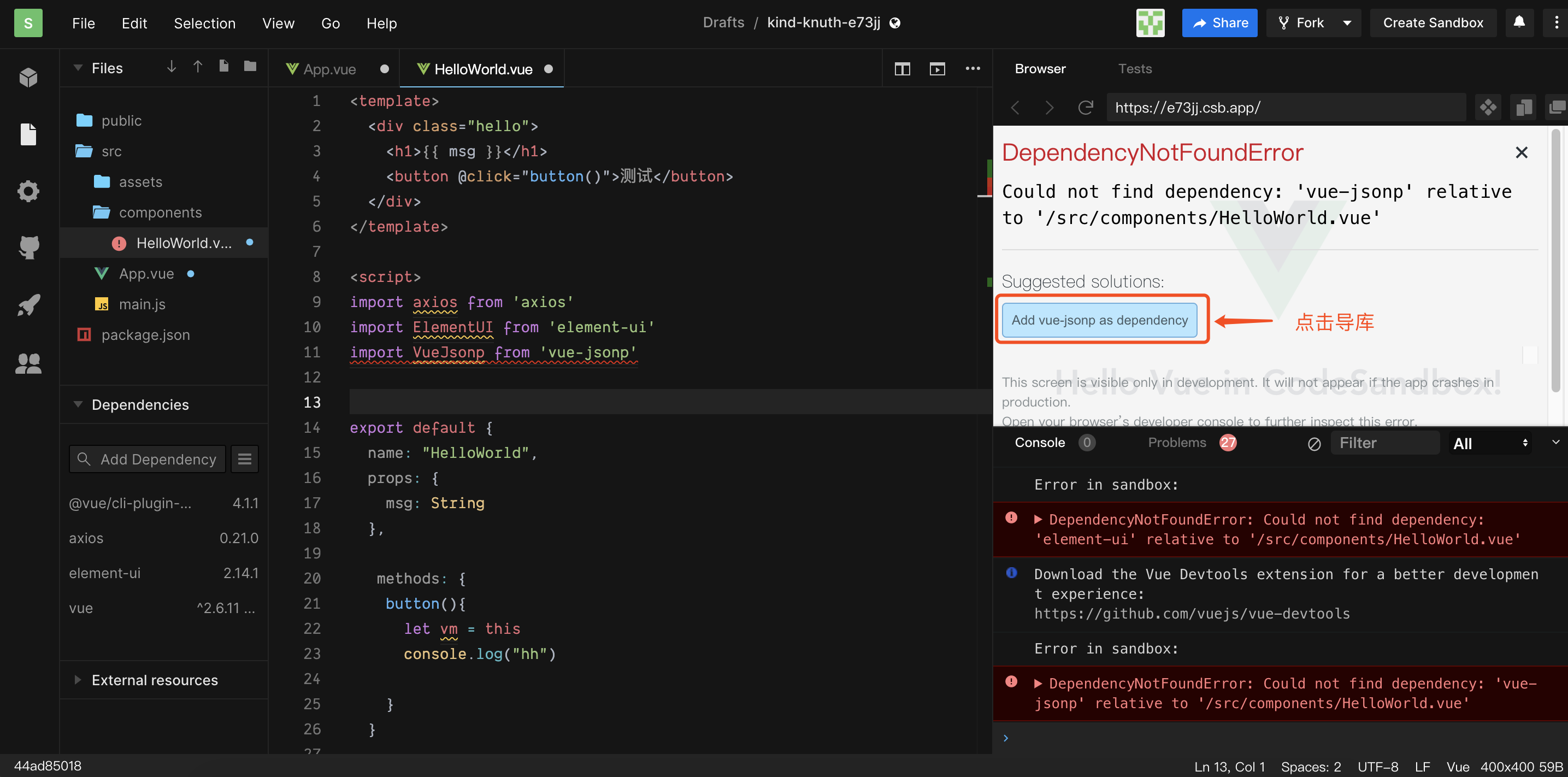Screen dimensions: 1568x777
Task: Open the Fork dropdown arrow
Action: (x=1347, y=23)
